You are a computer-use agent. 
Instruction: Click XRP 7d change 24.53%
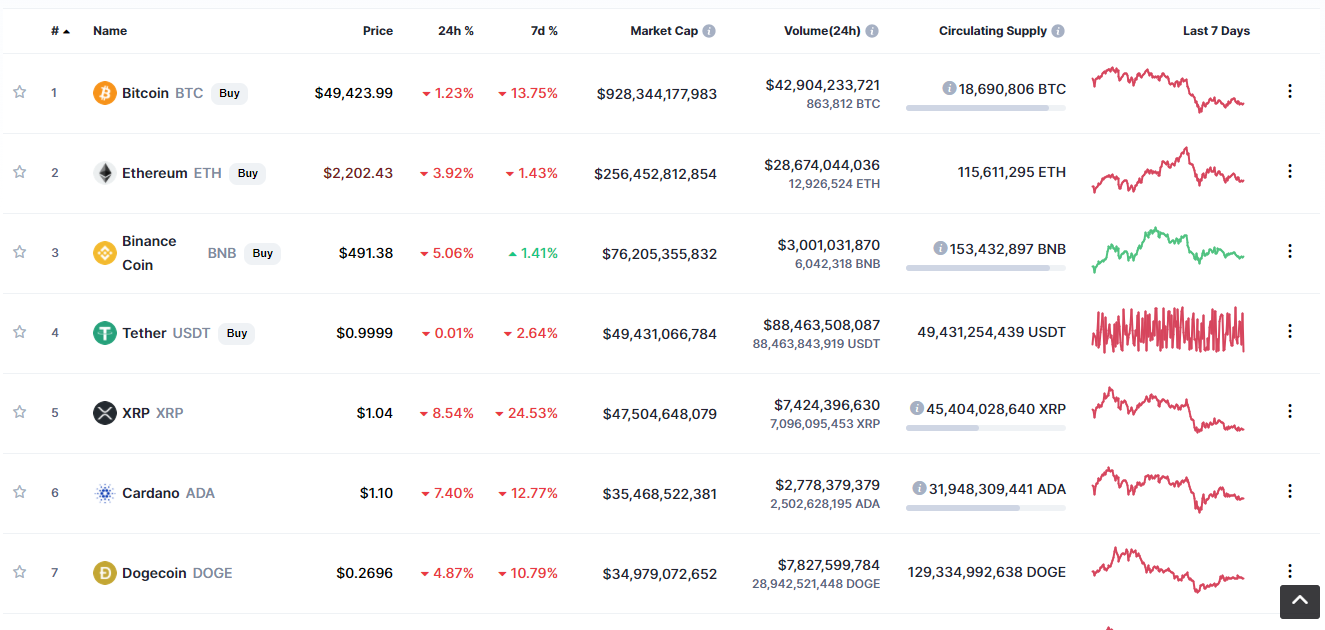click(x=527, y=413)
